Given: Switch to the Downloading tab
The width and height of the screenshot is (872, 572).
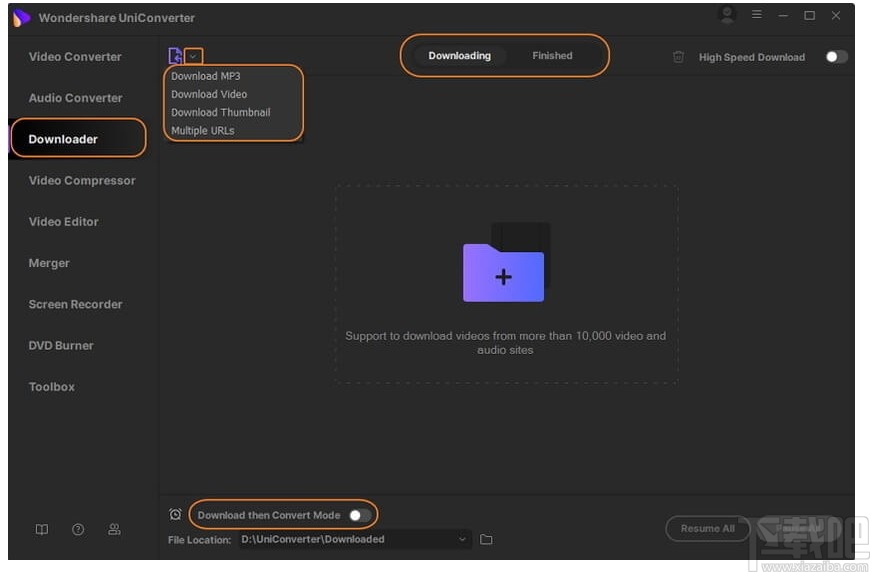Looking at the screenshot, I should (460, 56).
